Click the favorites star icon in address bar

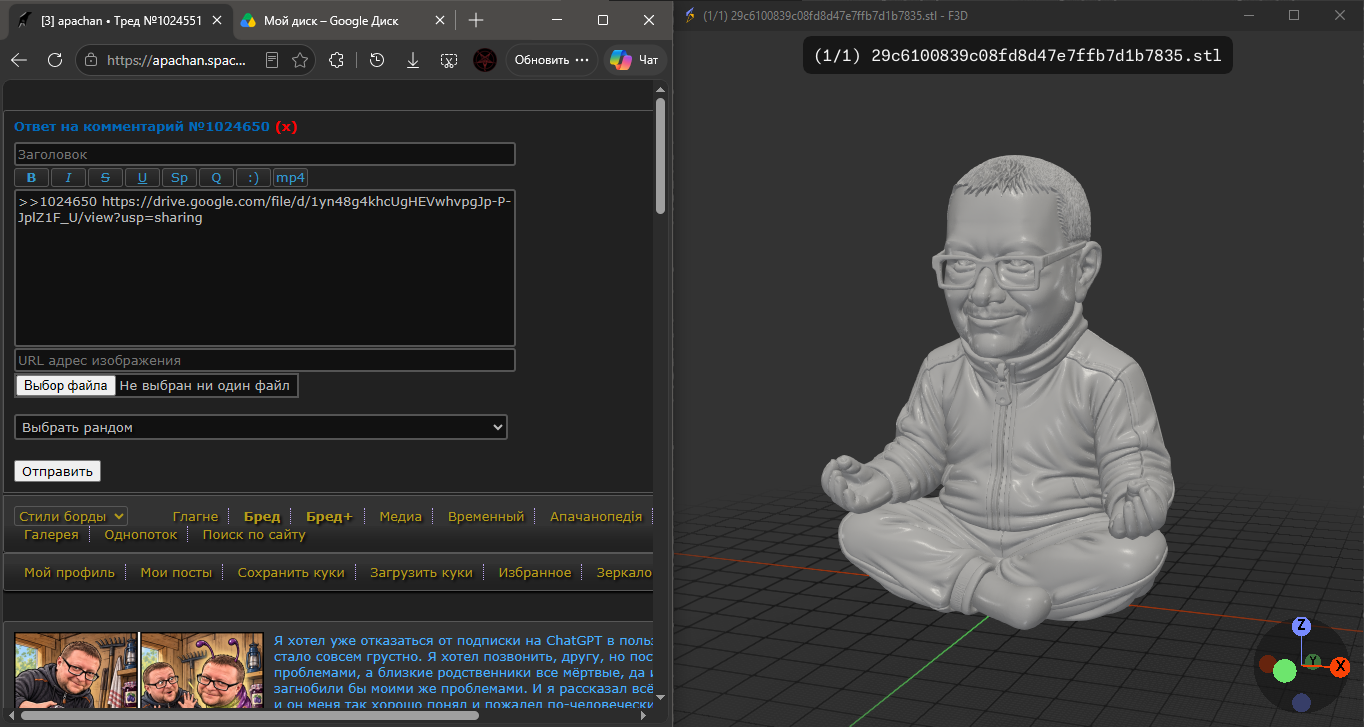click(300, 60)
